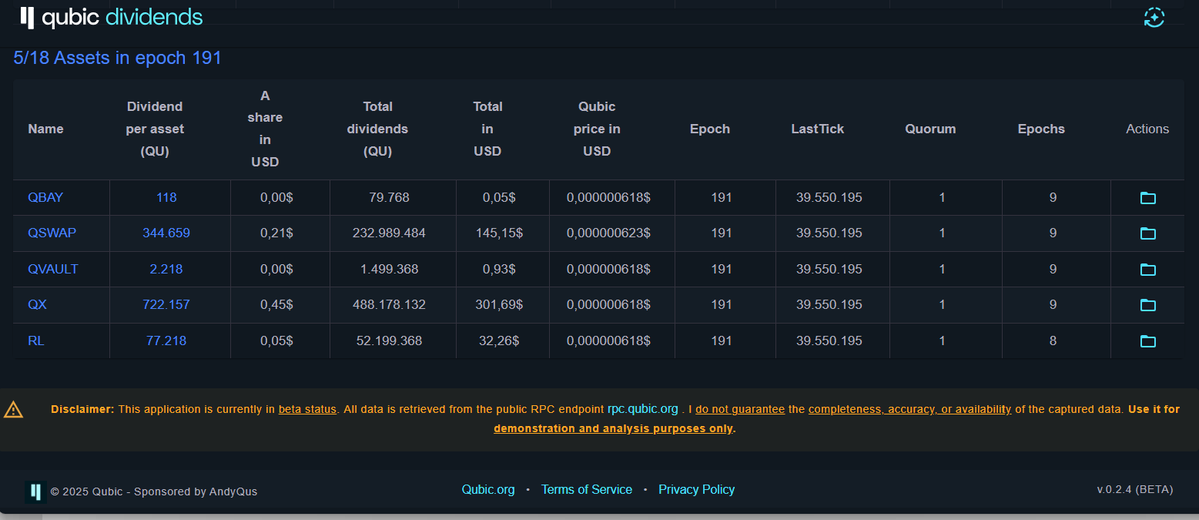Open the Privacy Policy link
Image resolution: width=1199 pixels, height=520 pixels.
[x=697, y=489]
